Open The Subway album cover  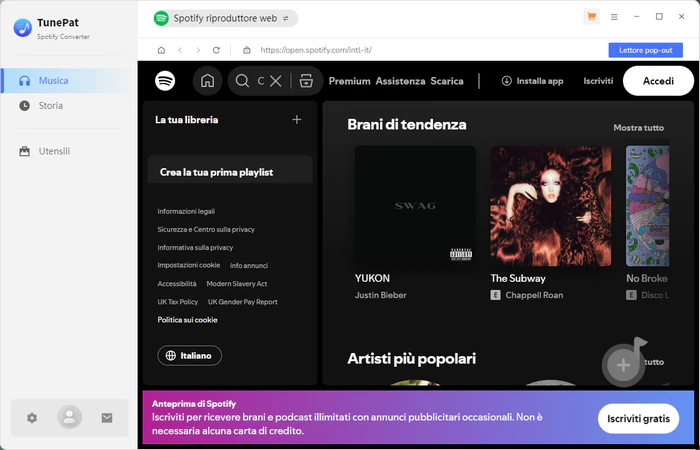[551, 206]
